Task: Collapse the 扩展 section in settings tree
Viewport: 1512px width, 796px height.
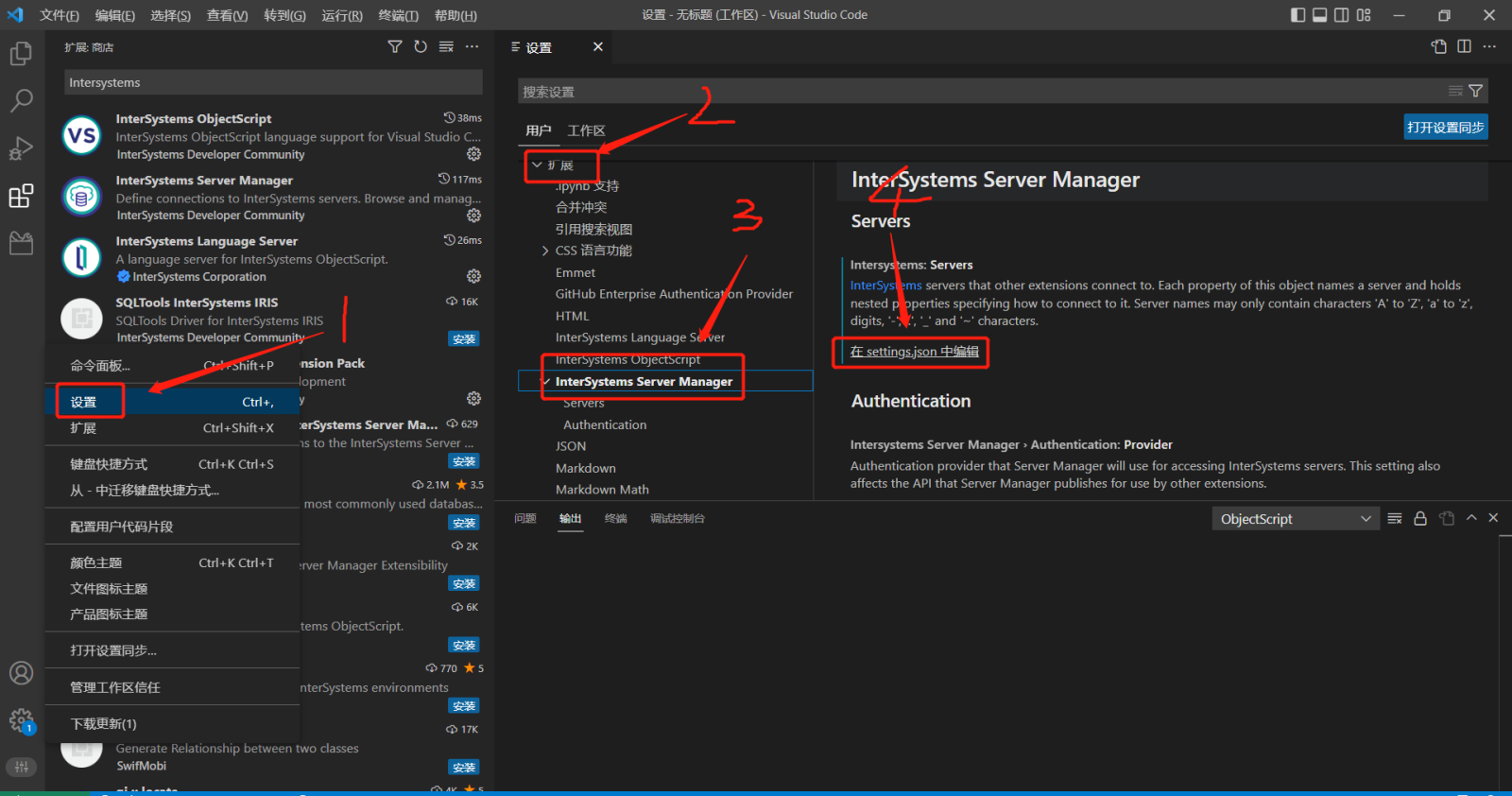Action: point(537,165)
